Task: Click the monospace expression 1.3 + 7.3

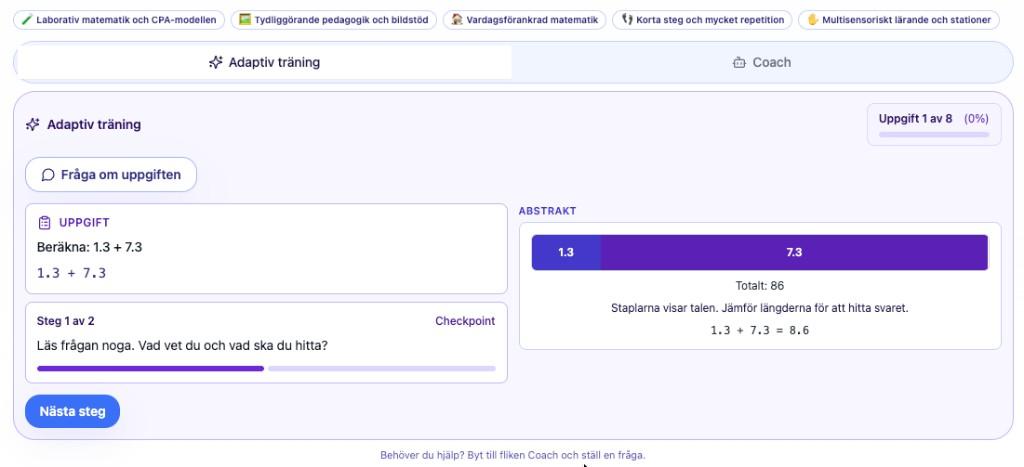Action: point(71,273)
